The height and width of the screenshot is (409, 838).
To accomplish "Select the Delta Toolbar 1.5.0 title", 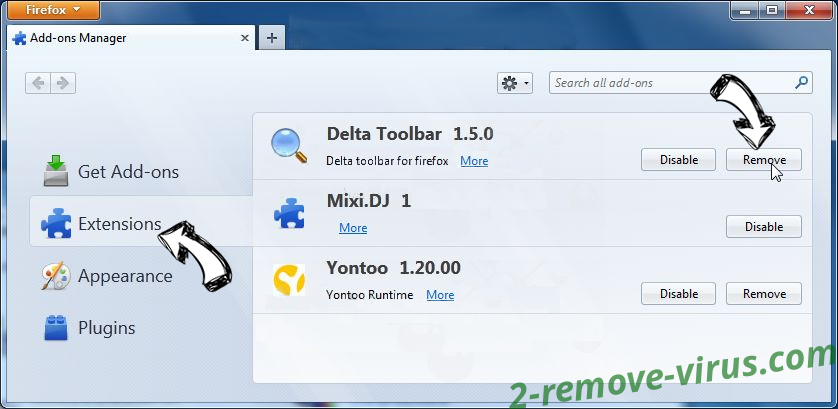I will click(410, 134).
